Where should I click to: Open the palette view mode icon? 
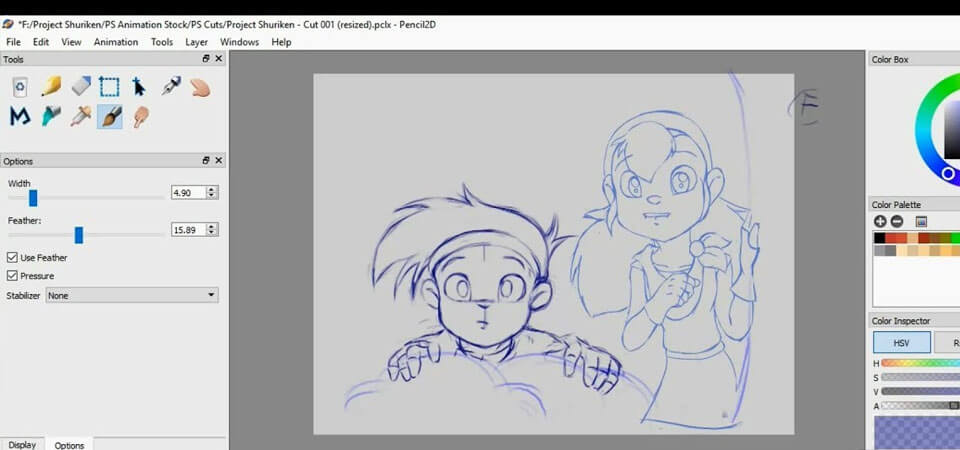921,222
